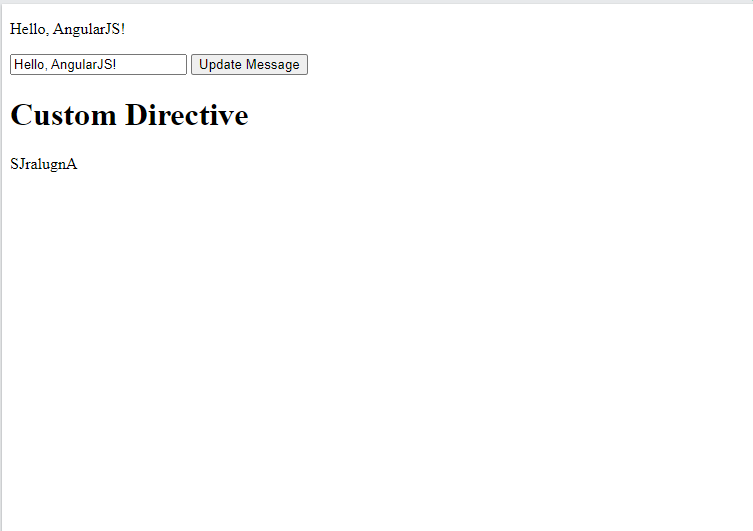
Task: Focus the message text input field
Action: click(98, 65)
